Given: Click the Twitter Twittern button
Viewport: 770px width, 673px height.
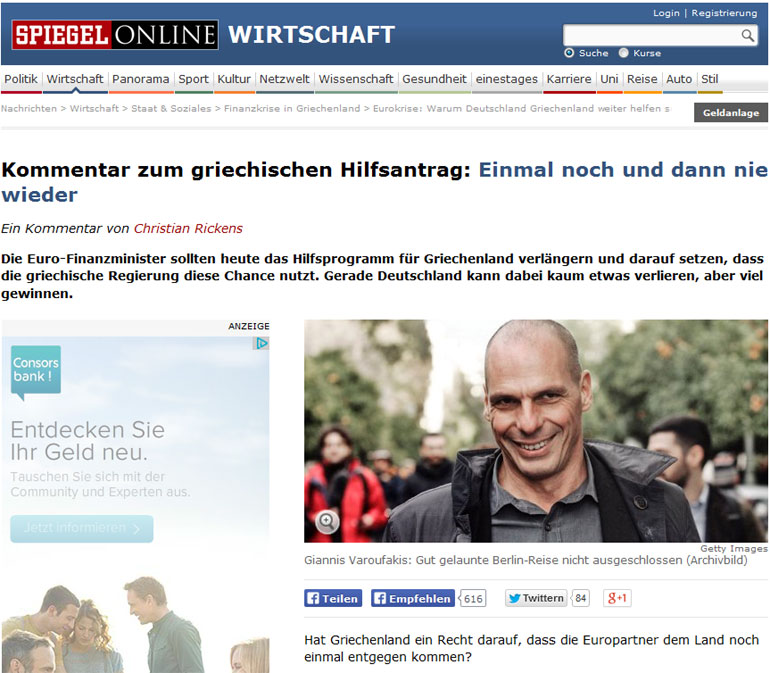Looking at the screenshot, I should click(536, 598).
